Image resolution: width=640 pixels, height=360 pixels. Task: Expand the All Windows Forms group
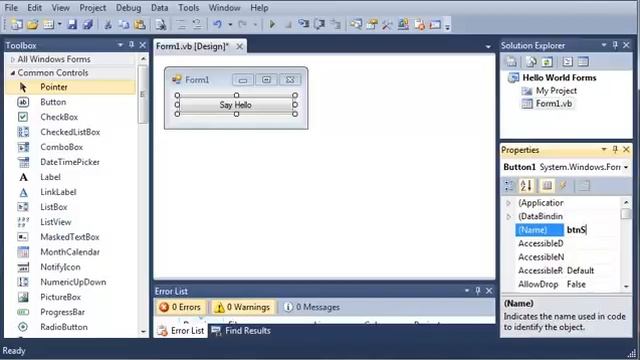[x=13, y=60]
